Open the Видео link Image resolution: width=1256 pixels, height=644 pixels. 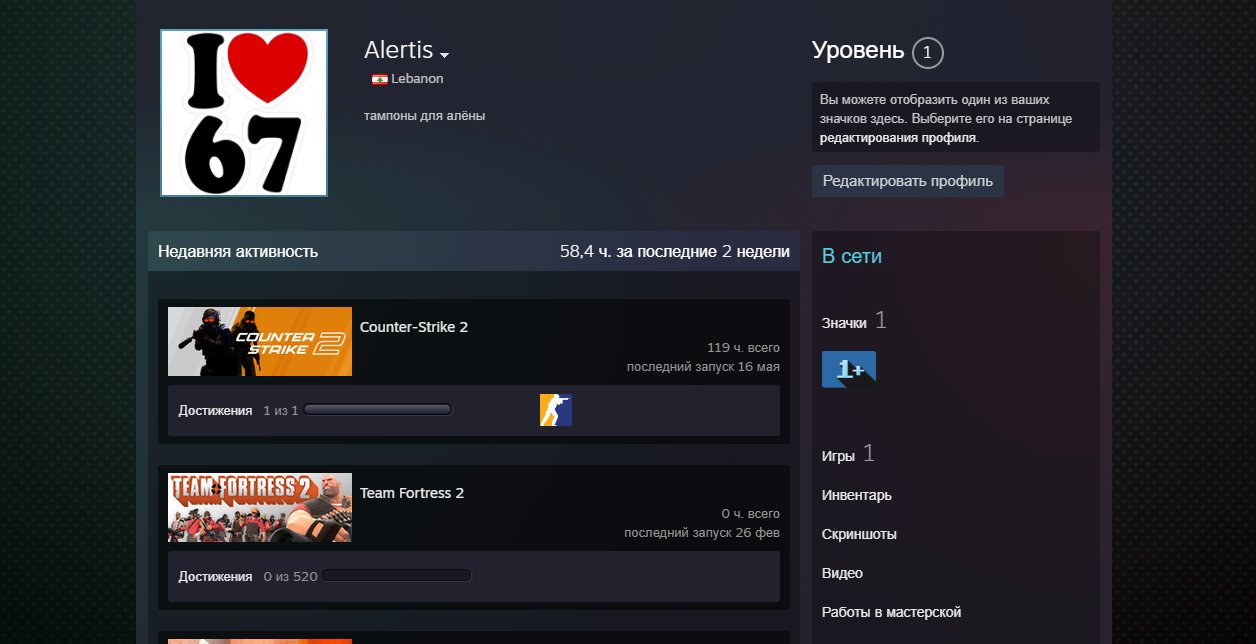pyautogui.click(x=842, y=573)
